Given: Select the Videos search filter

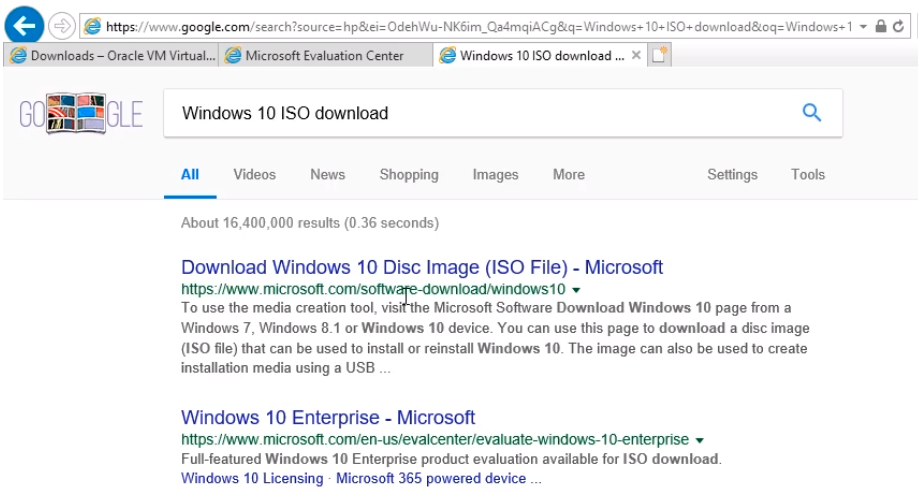Looking at the screenshot, I should pos(254,175).
